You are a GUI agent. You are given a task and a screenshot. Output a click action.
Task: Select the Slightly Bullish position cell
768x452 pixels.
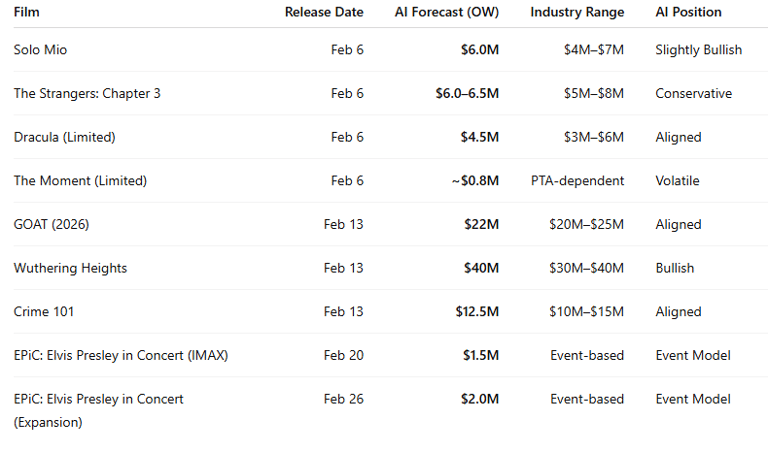point(698,49)
